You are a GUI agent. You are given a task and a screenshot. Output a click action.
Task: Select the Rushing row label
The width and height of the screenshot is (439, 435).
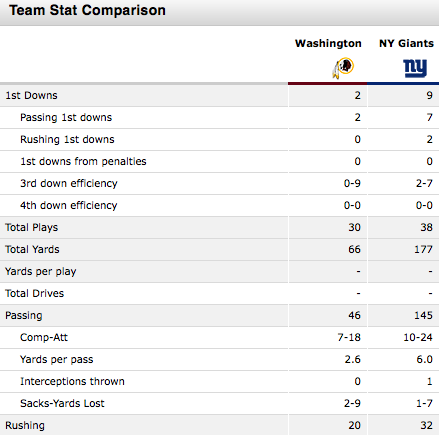pyautogui.click(x=25, y=426)
